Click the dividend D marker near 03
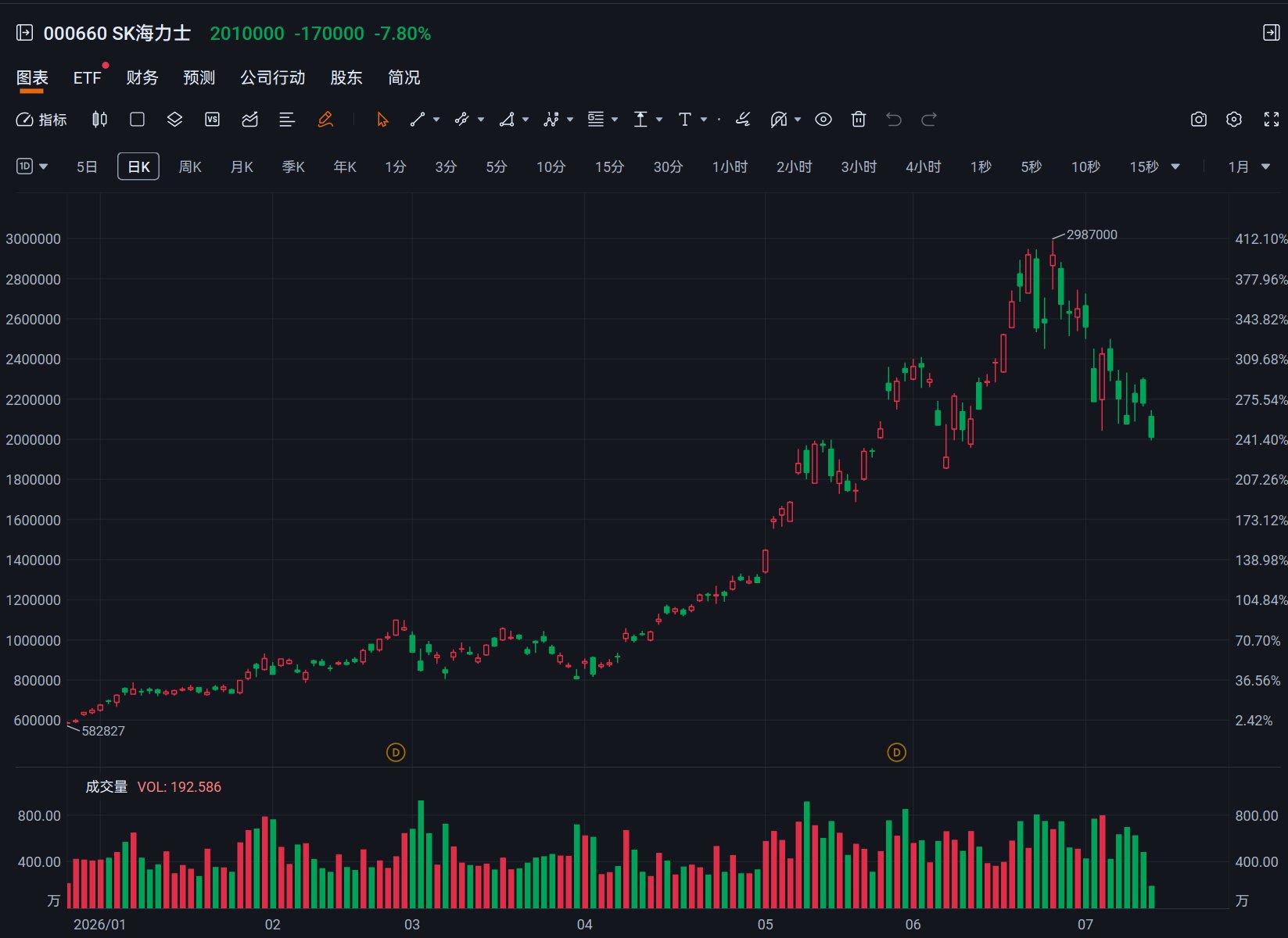 (396, 753)
